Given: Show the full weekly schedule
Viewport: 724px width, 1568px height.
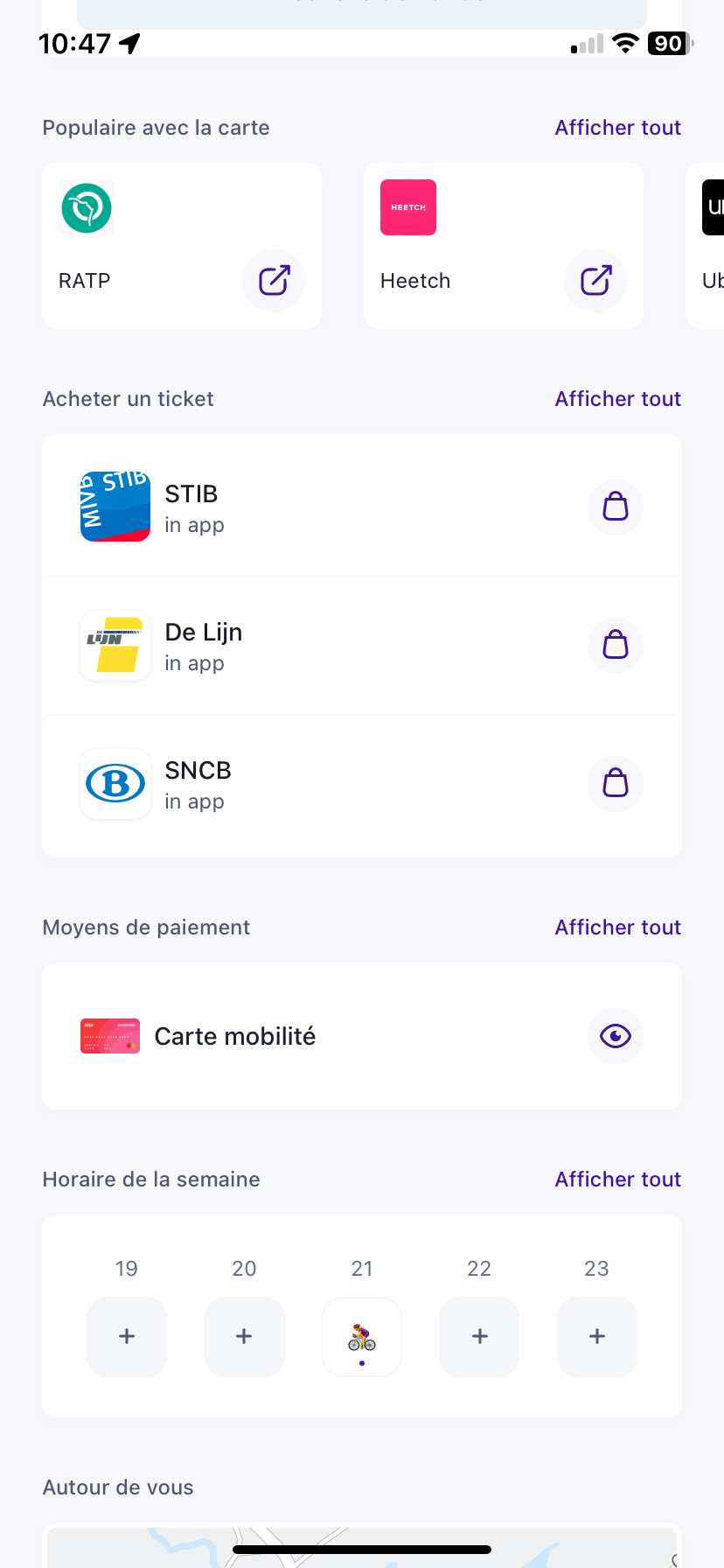Looking at the screenshot, I should coord(617,1179).
